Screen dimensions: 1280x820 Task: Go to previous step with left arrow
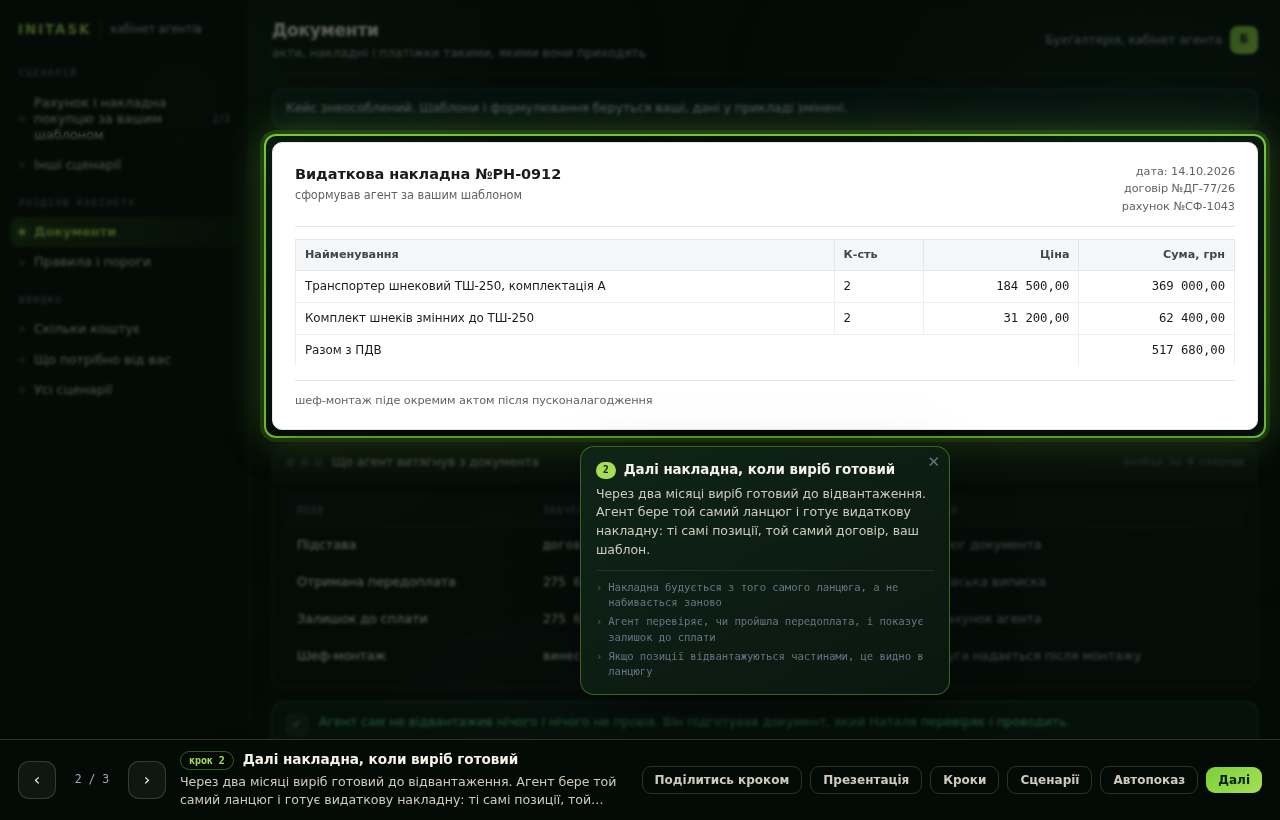[37, 780]
